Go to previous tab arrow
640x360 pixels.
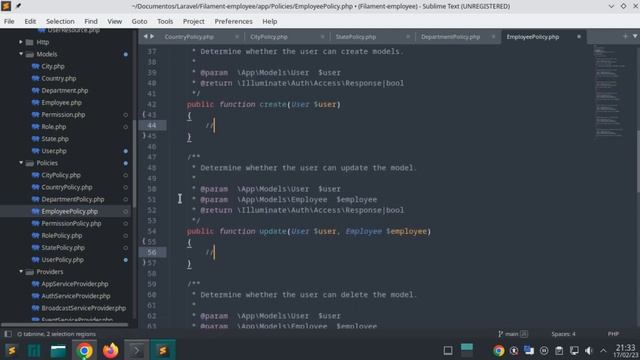point(145,36)
